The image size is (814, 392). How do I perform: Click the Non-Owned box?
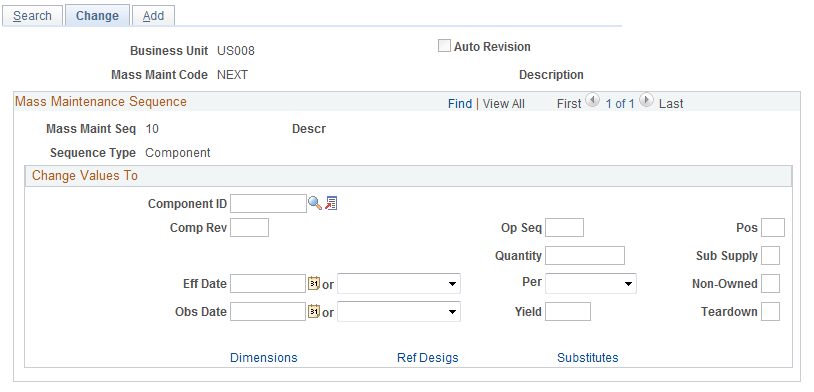770,284
